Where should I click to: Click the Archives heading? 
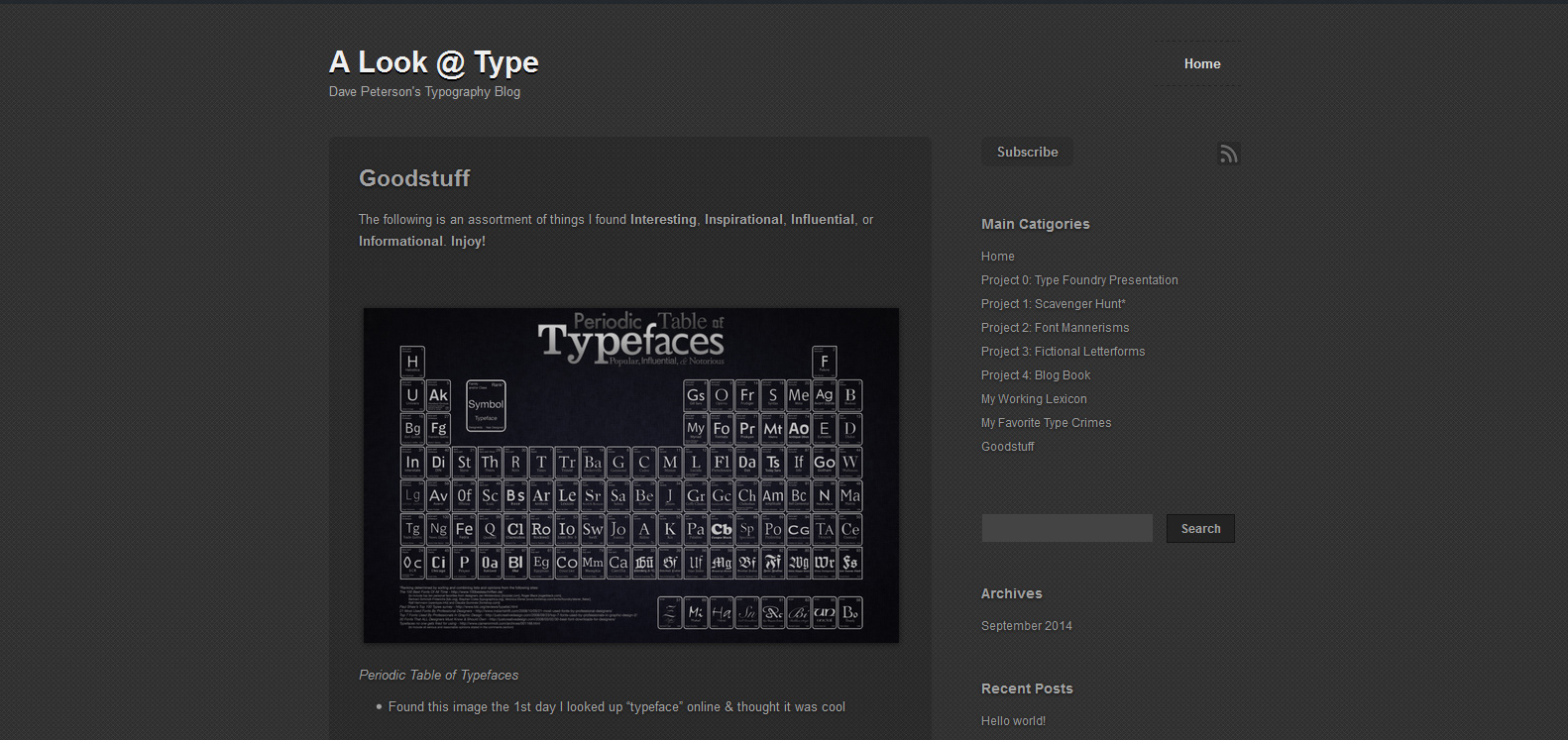click(x=1011, y=593)
